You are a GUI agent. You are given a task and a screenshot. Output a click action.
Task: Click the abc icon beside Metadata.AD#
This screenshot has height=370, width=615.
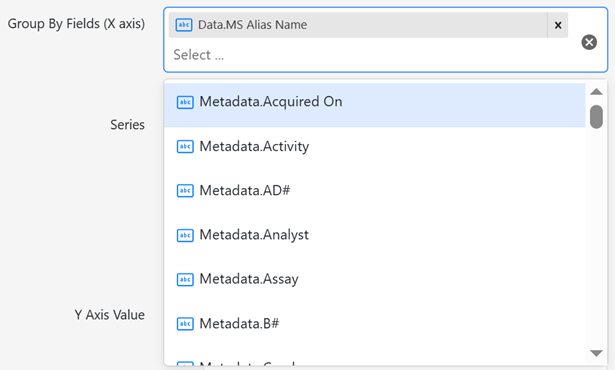(185, 191)
